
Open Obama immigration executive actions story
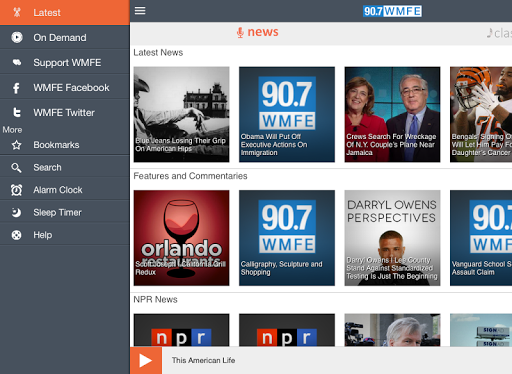[x=287, y=114]
